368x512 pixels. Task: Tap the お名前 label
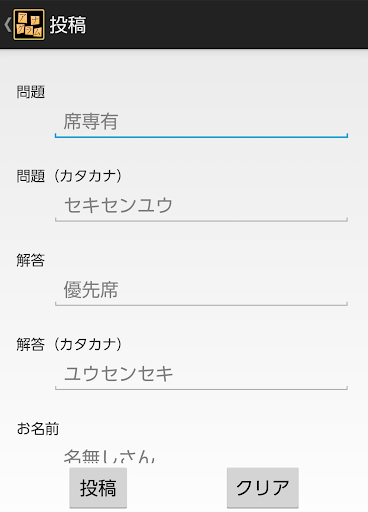tap(38, 429)
